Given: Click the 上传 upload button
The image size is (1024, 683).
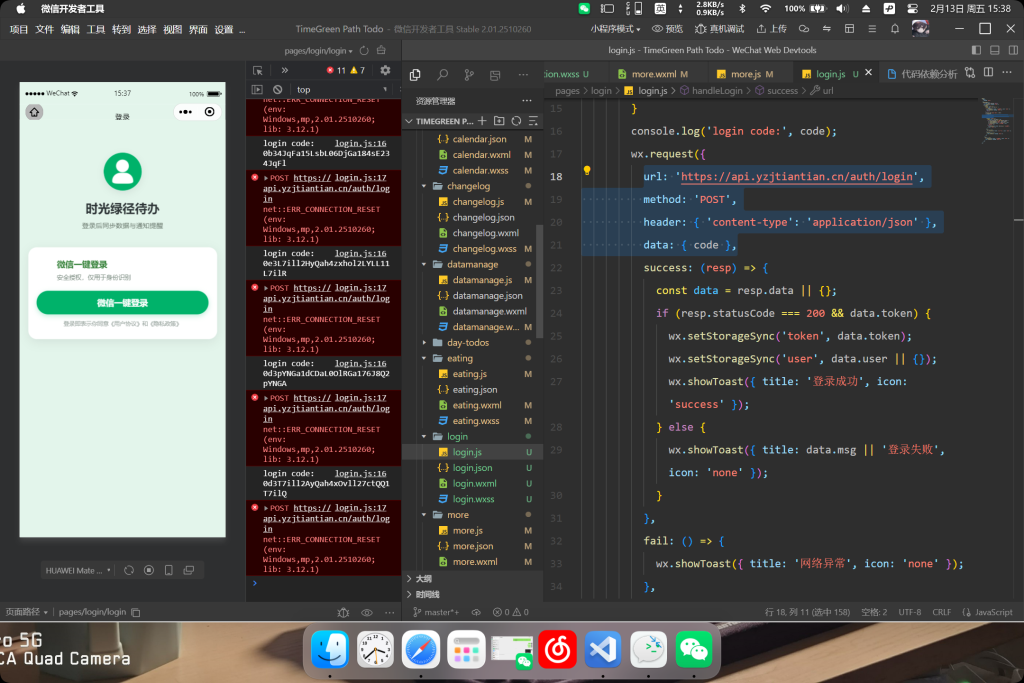Looking at the screenshot, I should pos(771,29).
